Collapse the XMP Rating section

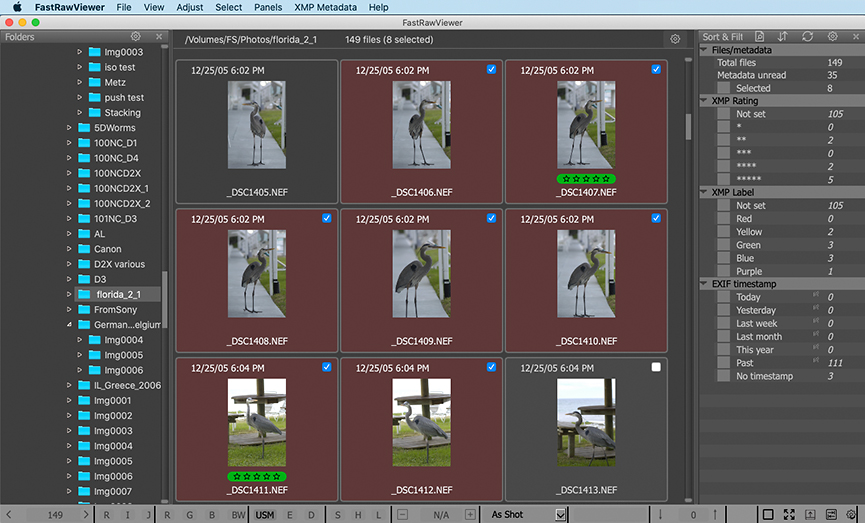point(705,101)
